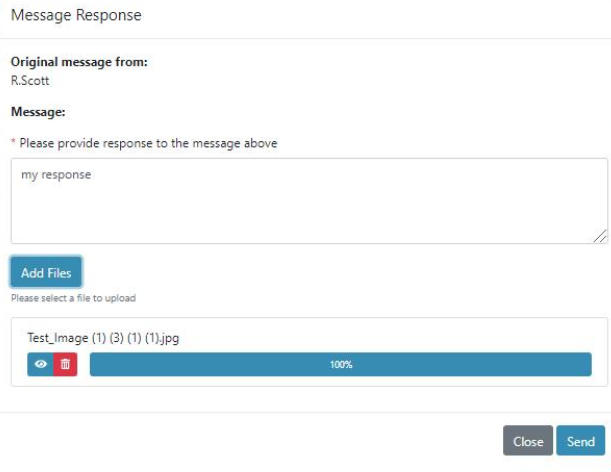Close the Message Response dialog
Viewport: 611px width, 472px height.
pyautogui.click(x=528, y=441)
